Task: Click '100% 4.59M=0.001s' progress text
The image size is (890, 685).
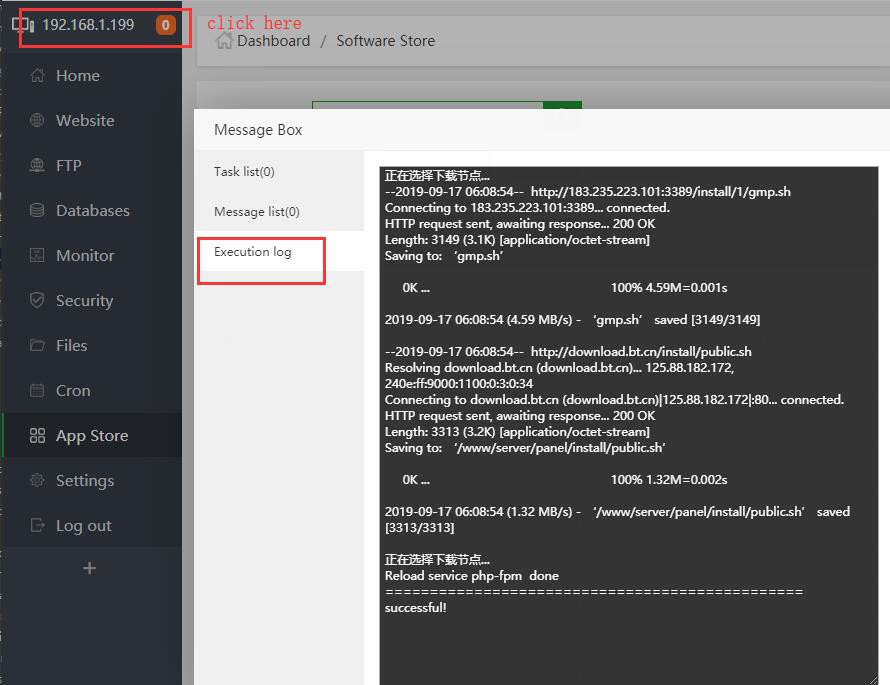Action: pyautogui.click(x=669, y=288)
